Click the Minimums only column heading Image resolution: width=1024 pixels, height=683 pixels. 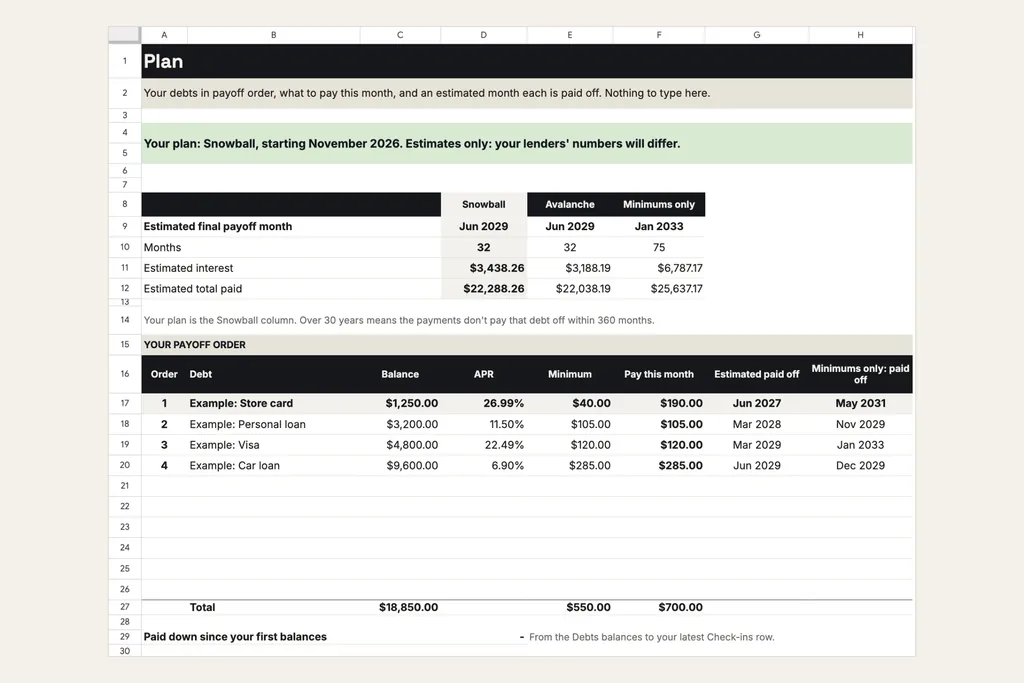click(659, 204)
